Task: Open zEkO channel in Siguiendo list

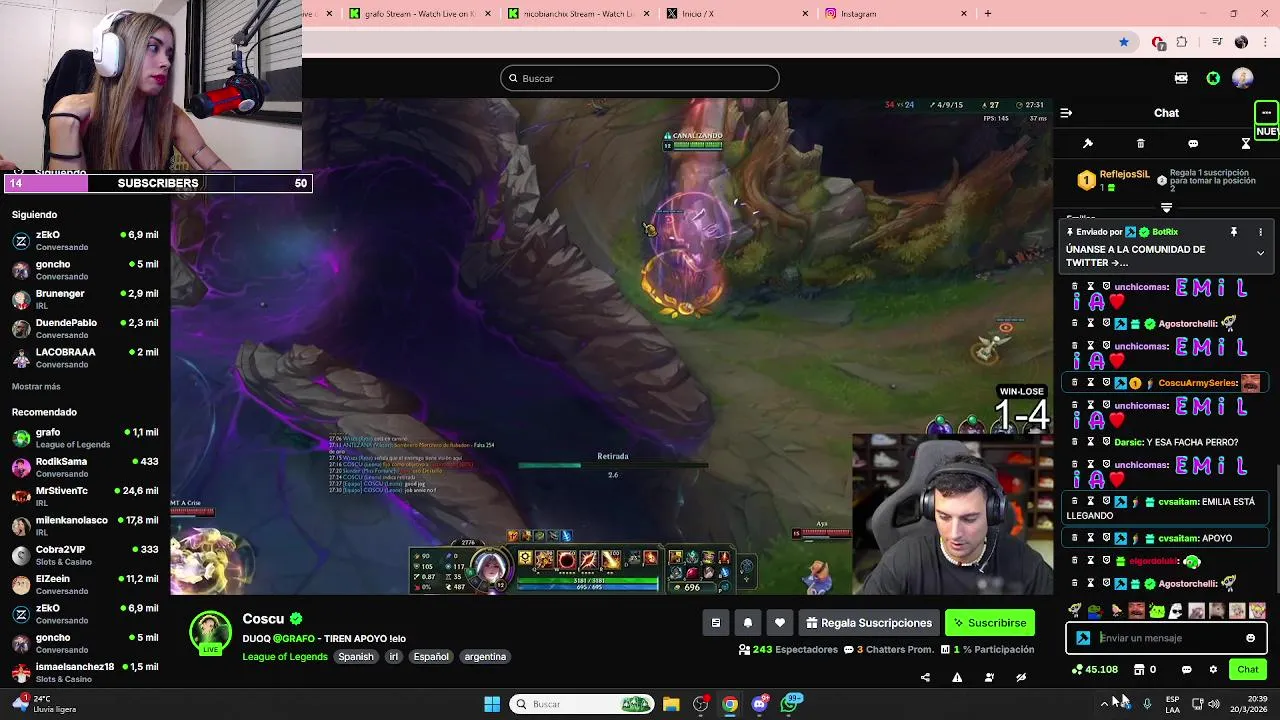Action: pyautogui.click(x=85, y=240)
